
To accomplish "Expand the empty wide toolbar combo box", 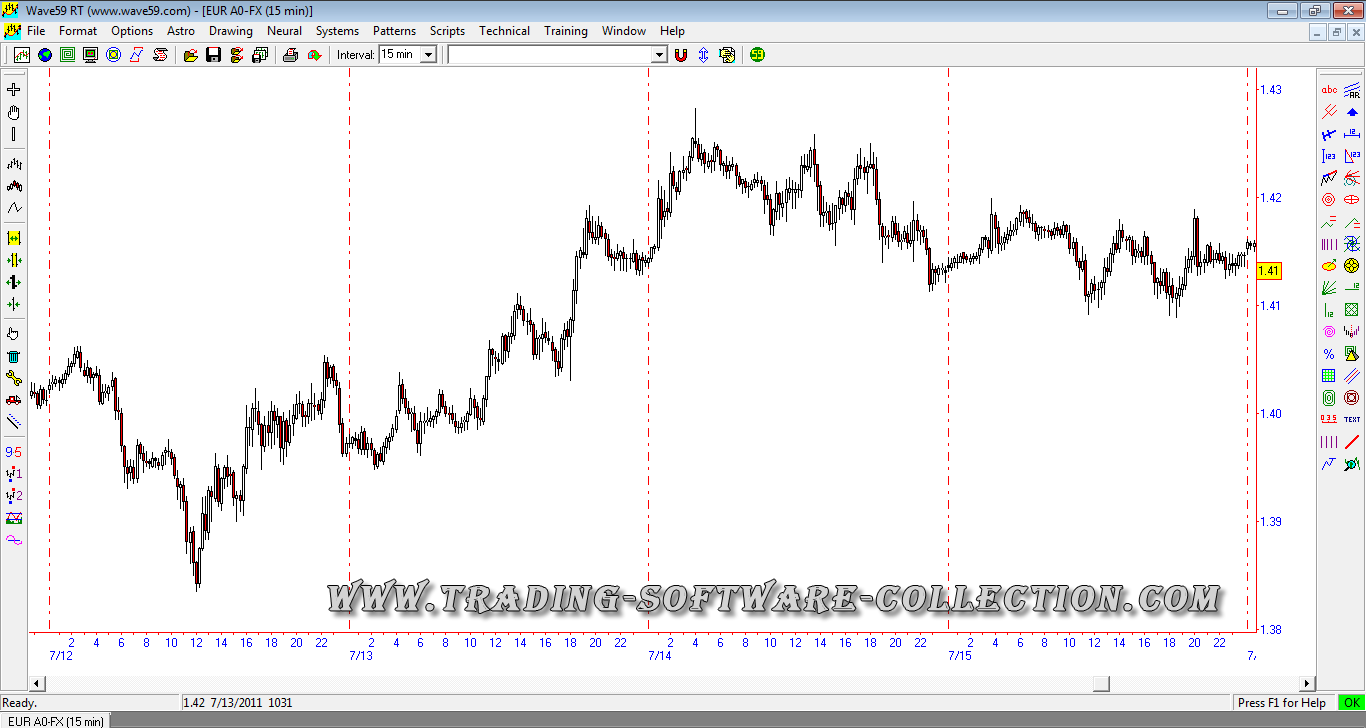I will (x=658, y=55).
